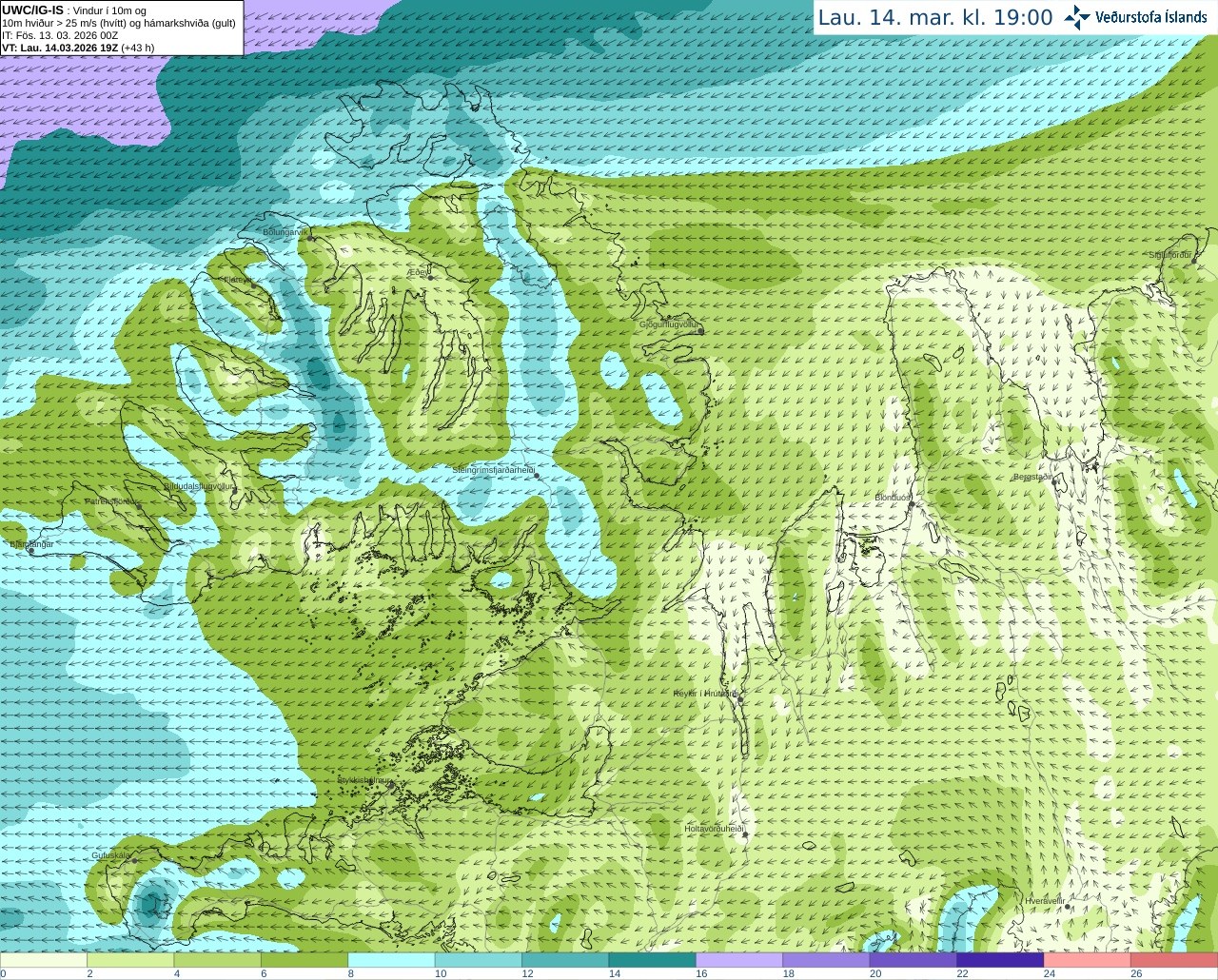
Task: Click the legend scale number 8
Action: coord(350,973)
